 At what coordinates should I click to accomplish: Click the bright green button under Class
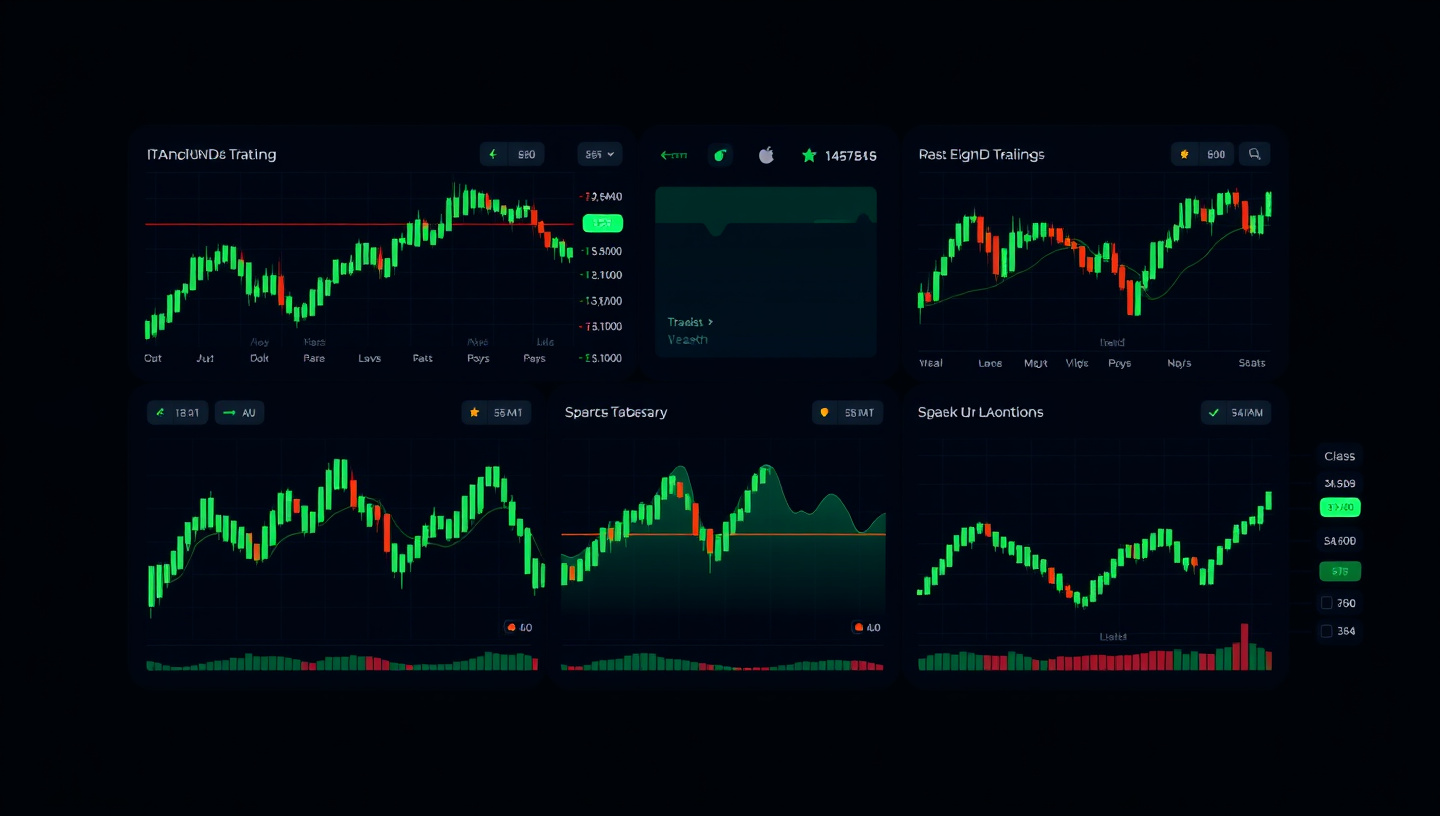[x=1340, y=508]
